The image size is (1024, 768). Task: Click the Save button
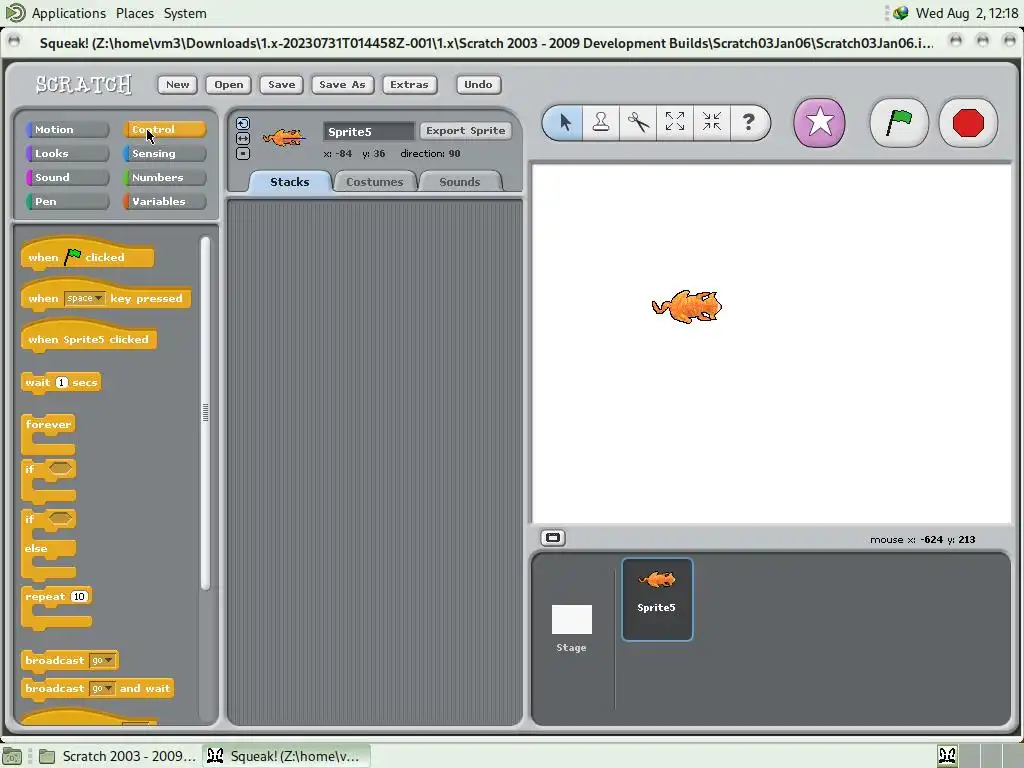pyautogui.click(x=281, y=84)
